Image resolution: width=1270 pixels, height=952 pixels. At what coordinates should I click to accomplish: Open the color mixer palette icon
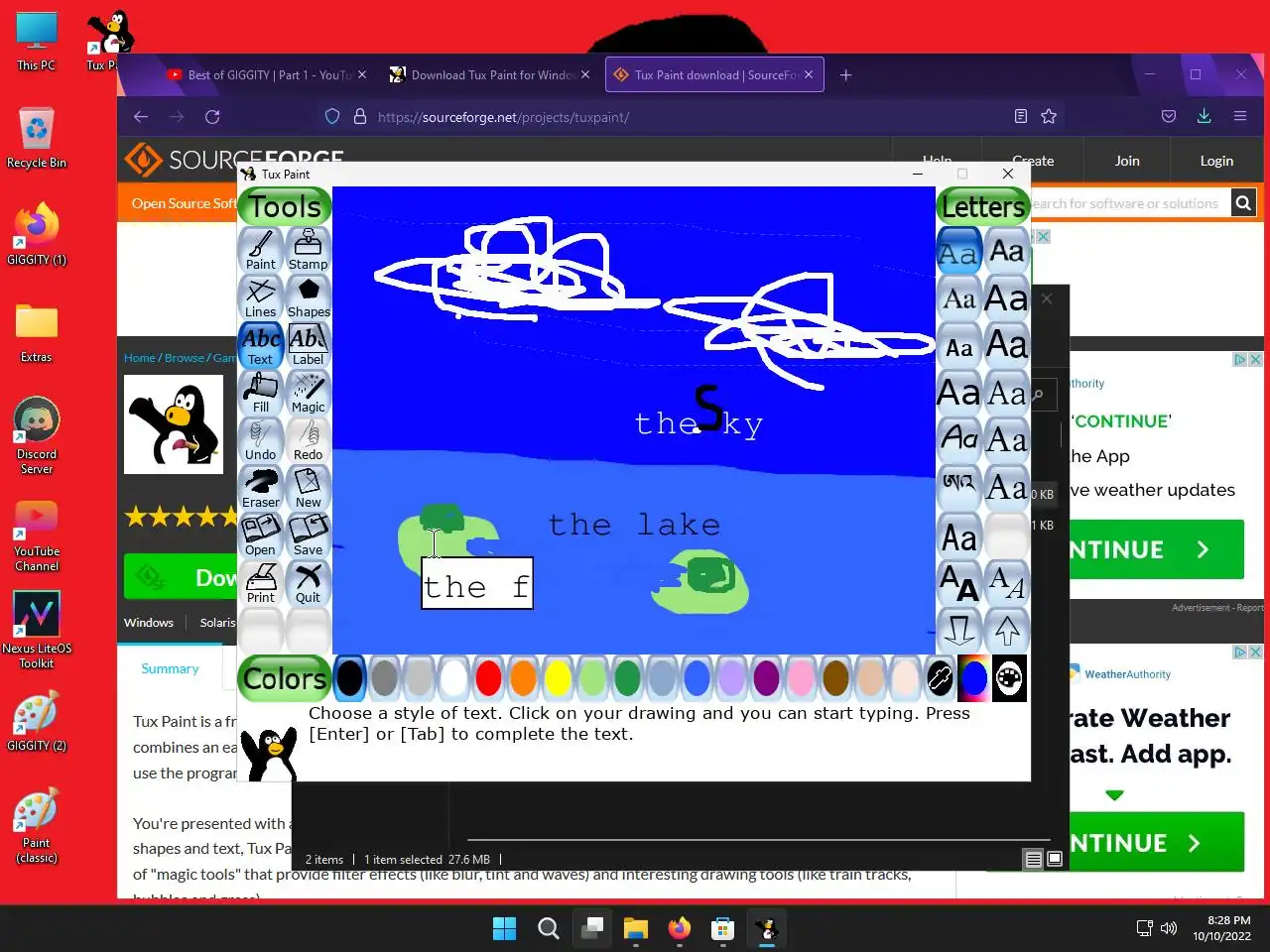pos(1009,678)
